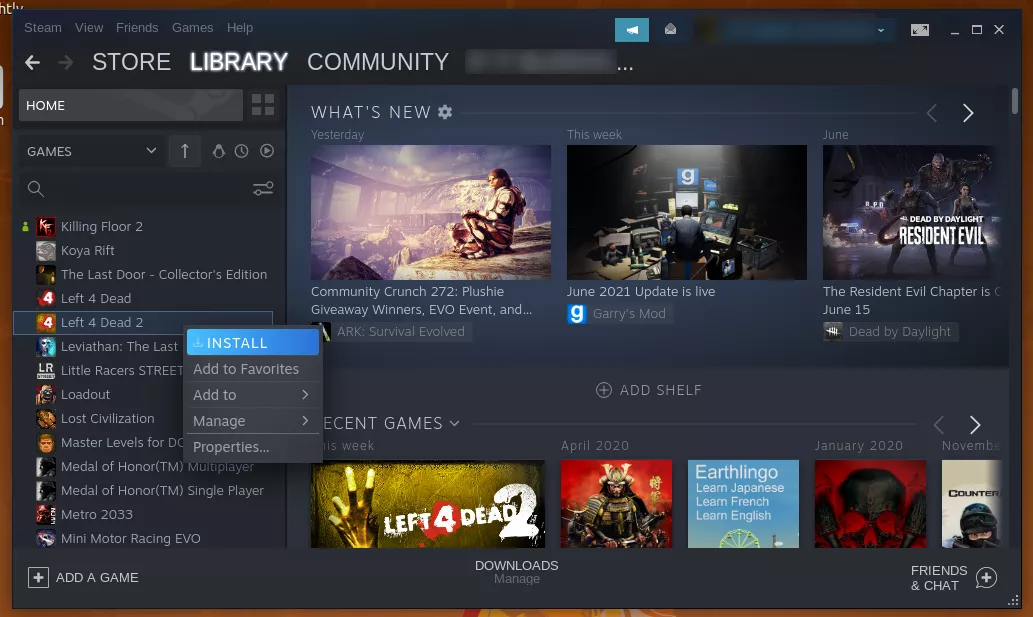The width and height of the screenshot is (1033, 617).
Task: Expand the Recent Games shelf dropdown
Action: [x=455, y=423]
